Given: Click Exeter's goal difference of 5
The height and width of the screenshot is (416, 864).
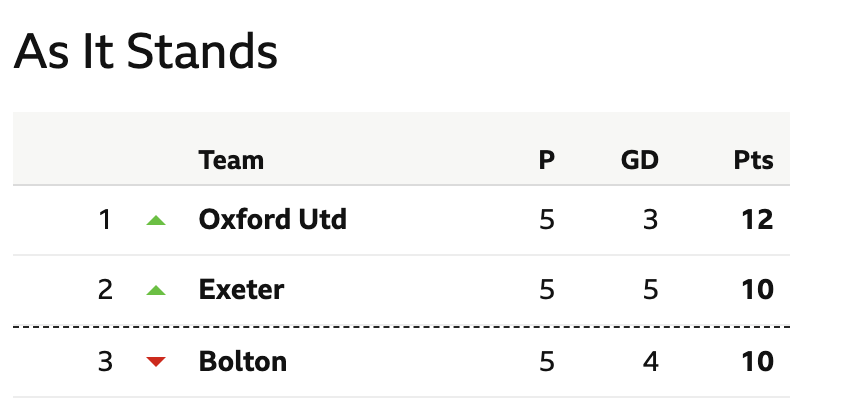Looking at the screenshot, I should (x=651, y=289).
